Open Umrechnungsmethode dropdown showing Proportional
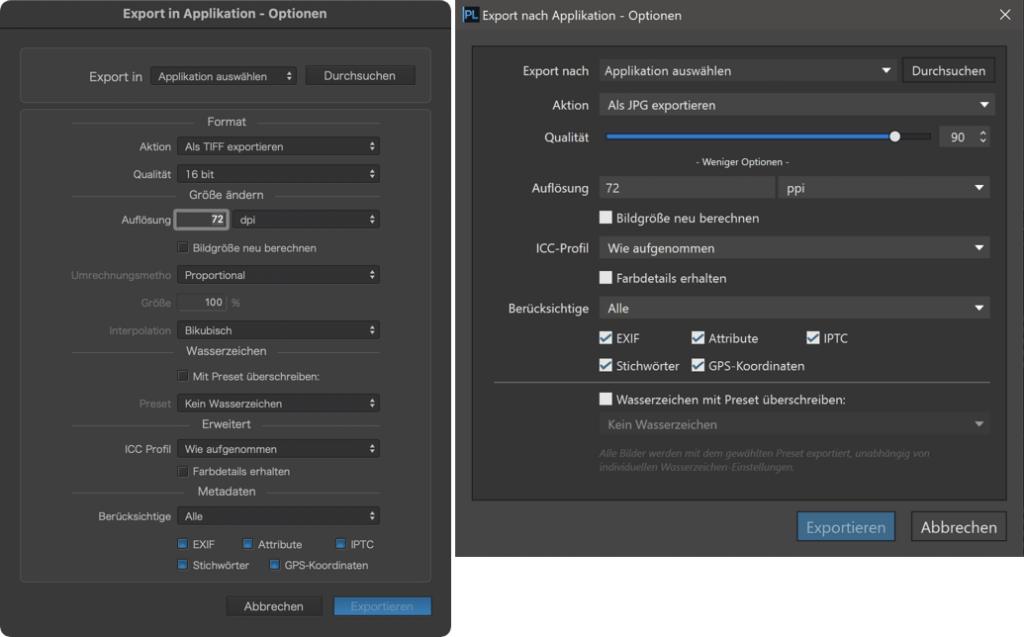The width and height of the screenshot is (1024, 637). point(278,275)
